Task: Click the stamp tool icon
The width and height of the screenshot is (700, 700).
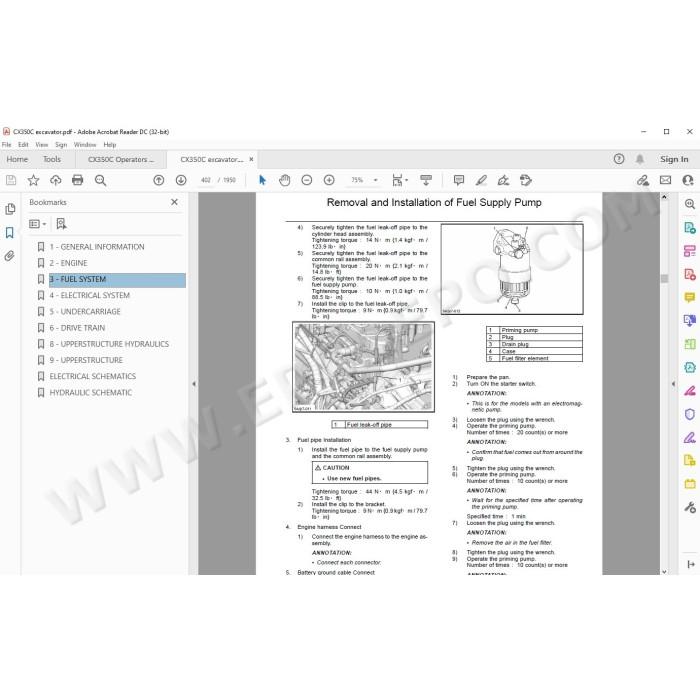Action: [x=526, y=180]
